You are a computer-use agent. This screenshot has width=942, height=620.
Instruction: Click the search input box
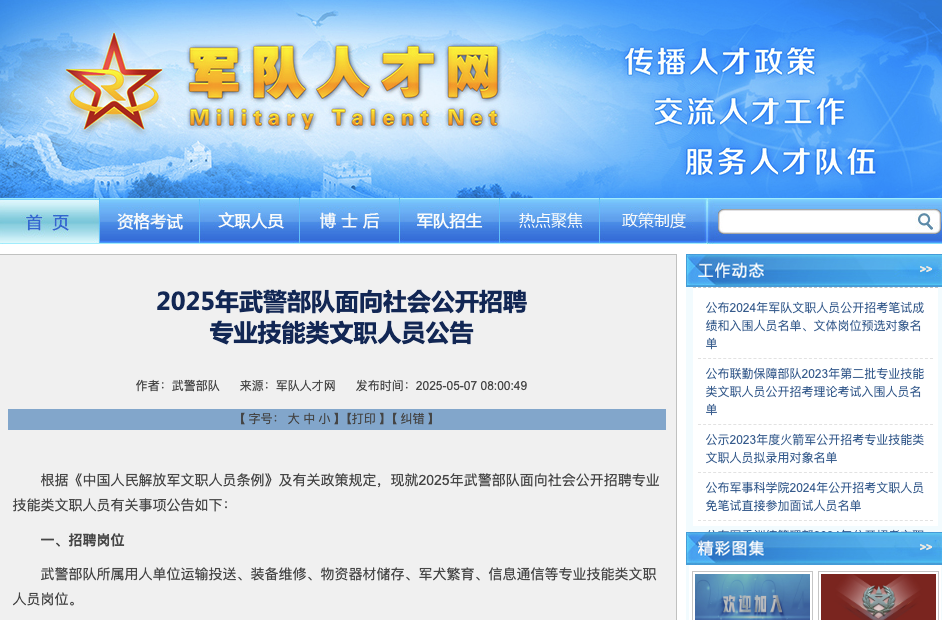coord(830,221)
